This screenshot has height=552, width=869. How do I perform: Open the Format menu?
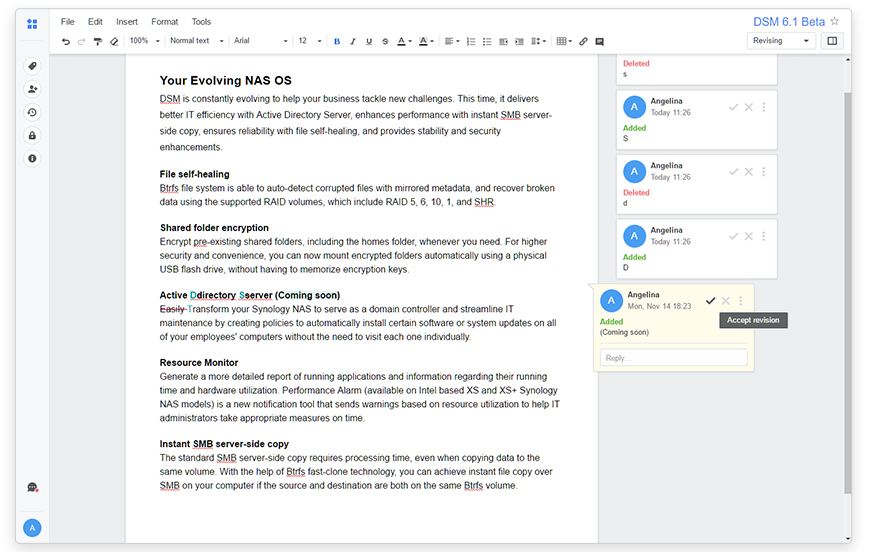165,22
